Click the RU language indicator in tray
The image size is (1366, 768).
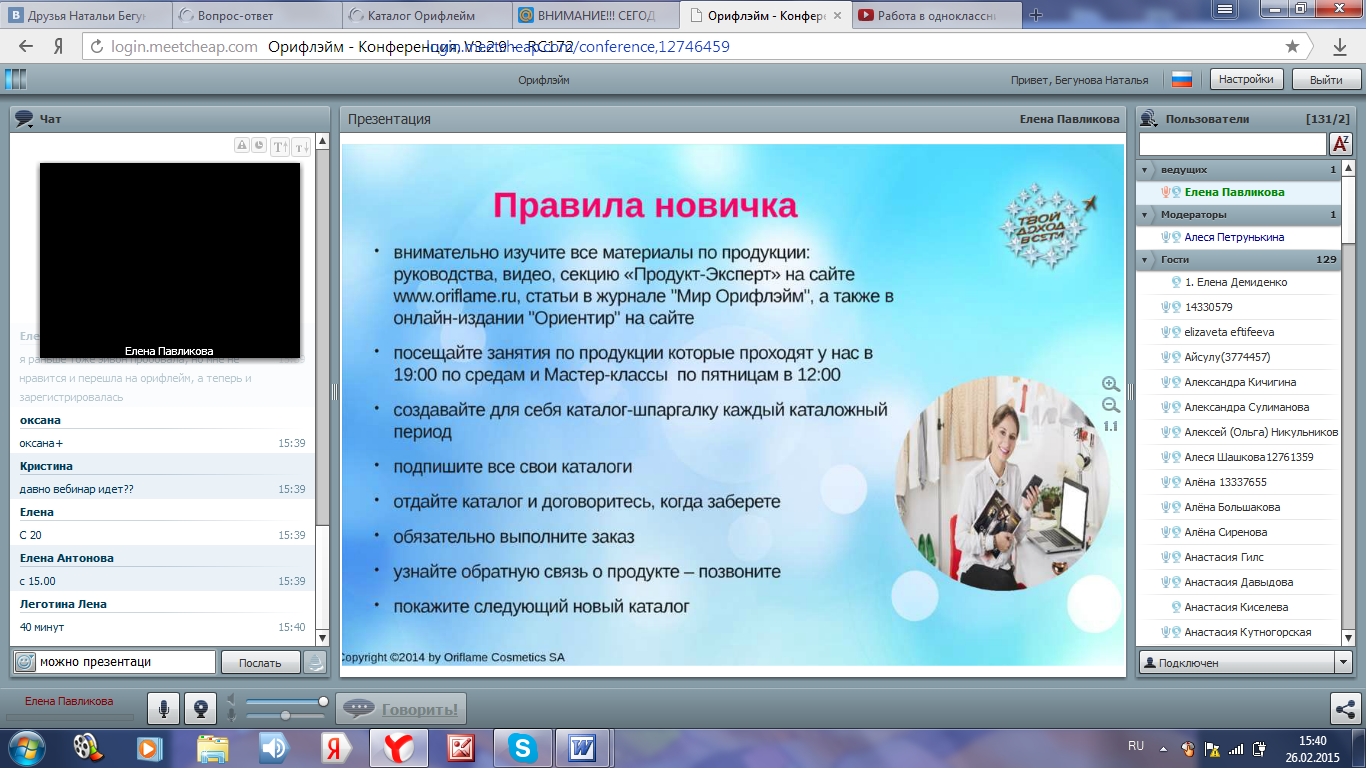point(1135,747)
